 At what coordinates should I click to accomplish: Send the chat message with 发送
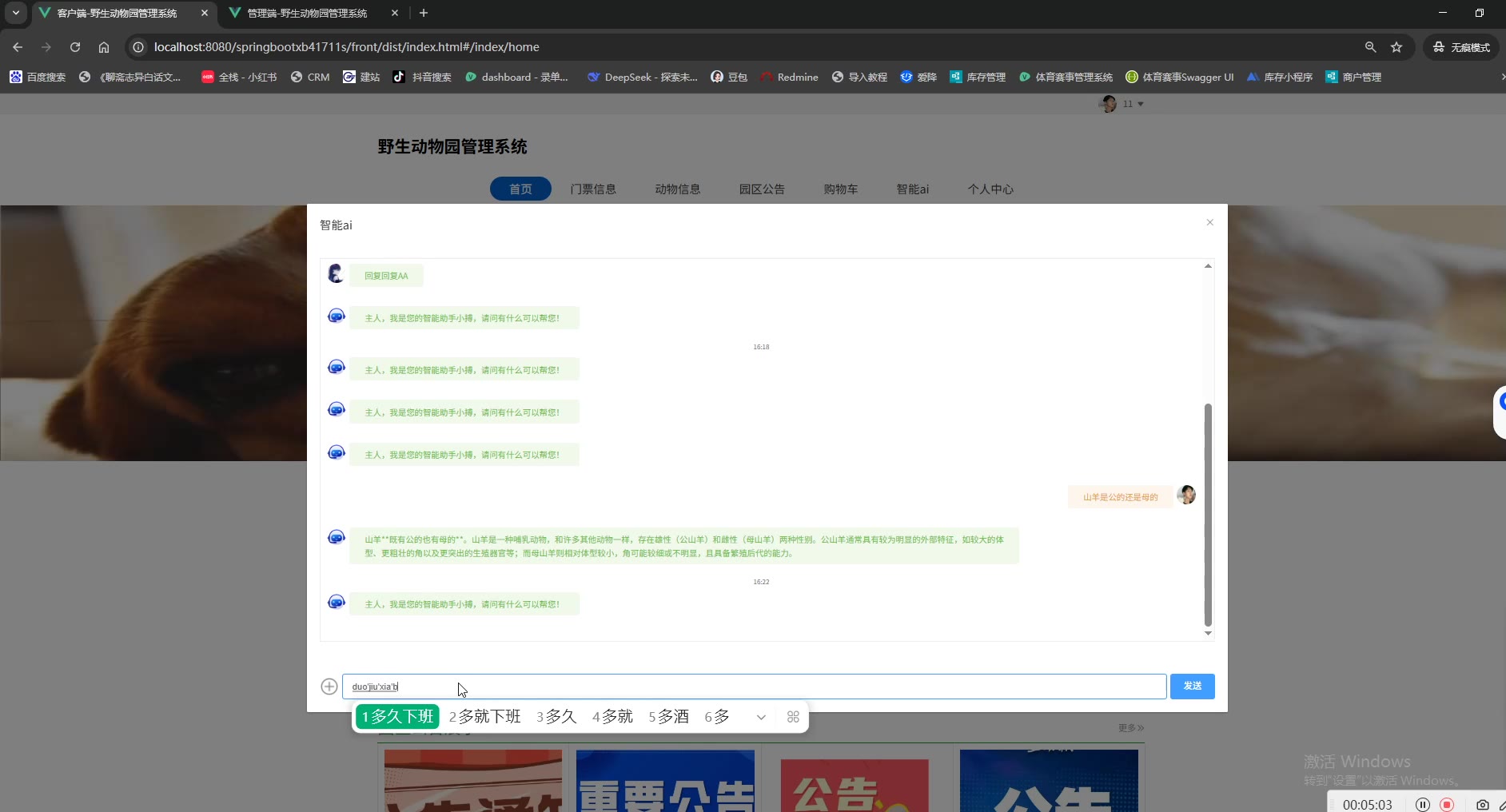click(x=1192, y=687)
